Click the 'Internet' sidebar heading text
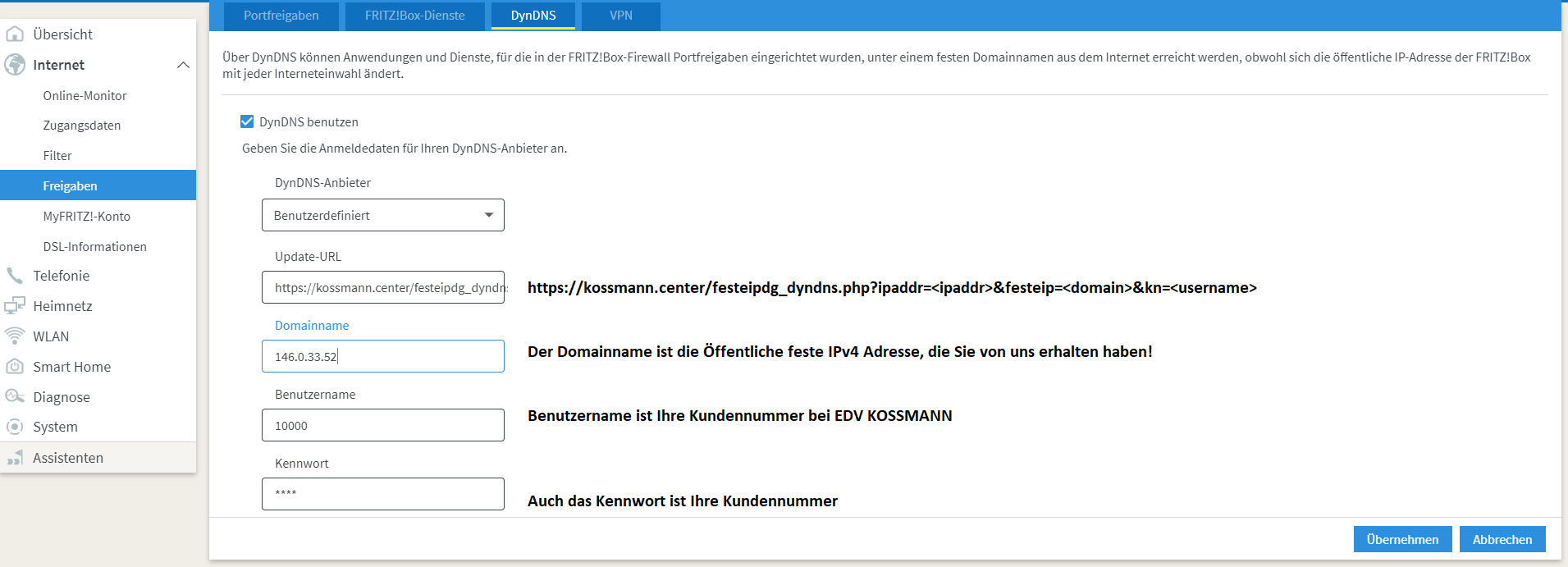The image size is (1568, 567). click(x=58, y=65)
